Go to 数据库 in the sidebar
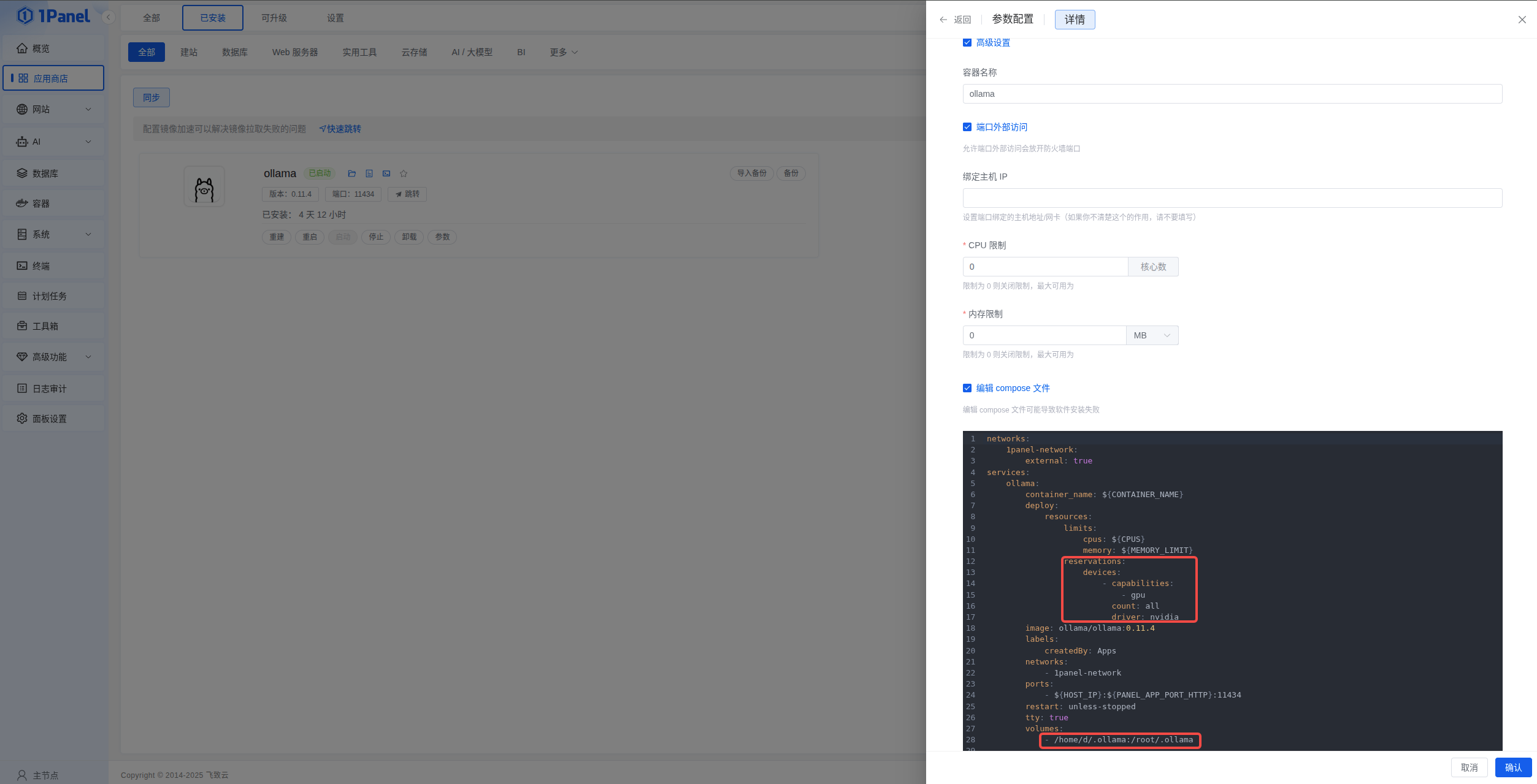This screenshot has width=1537, height=784. point(53,173)
